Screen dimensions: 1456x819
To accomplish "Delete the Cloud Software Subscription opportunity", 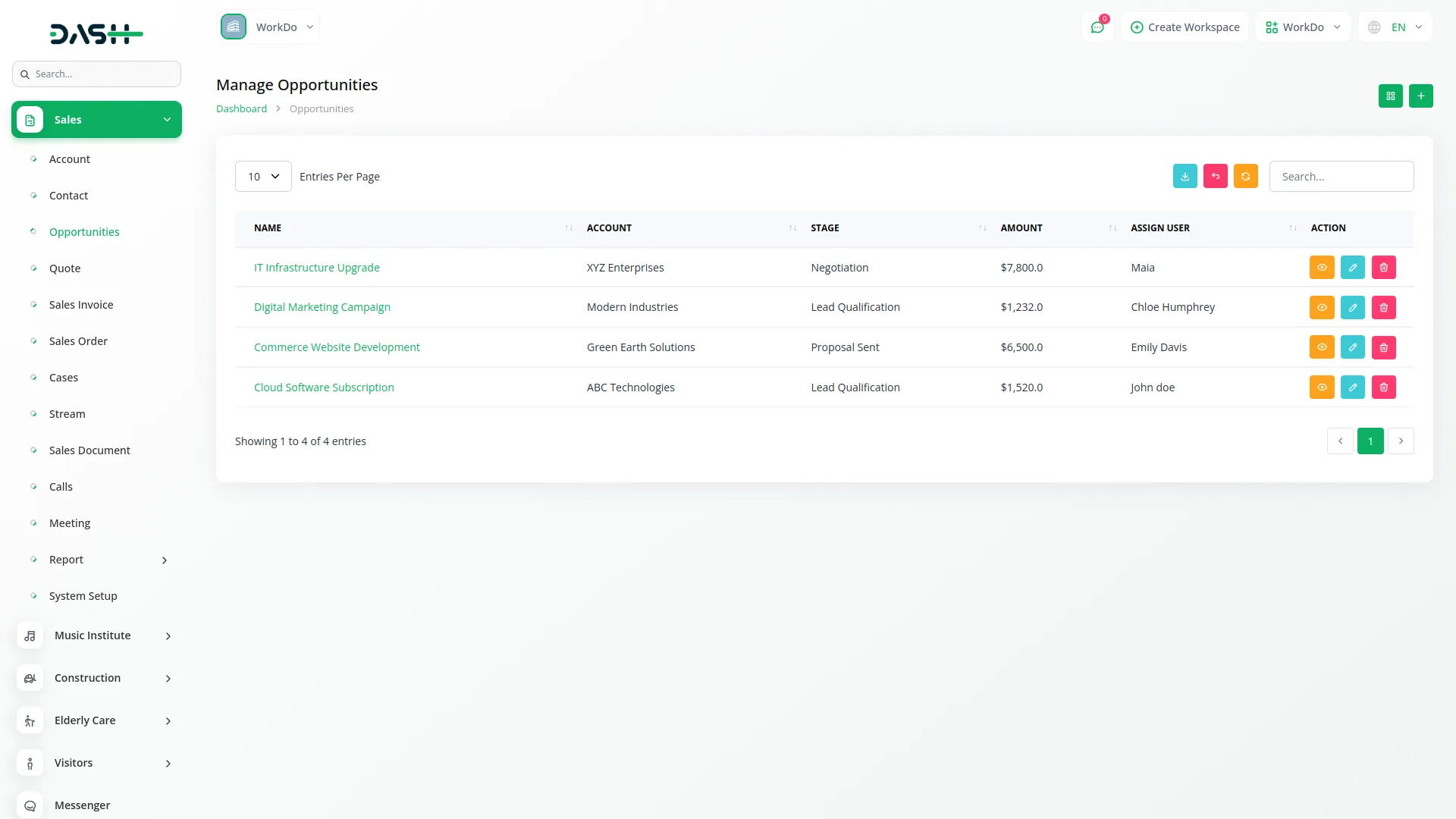I will 1383,388.
